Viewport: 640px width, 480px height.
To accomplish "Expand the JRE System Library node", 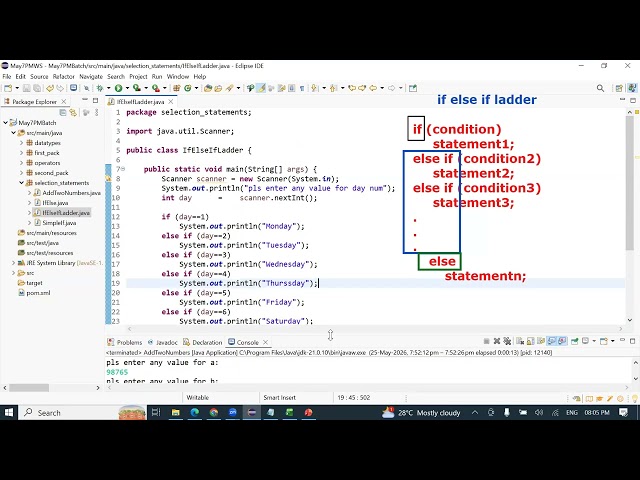I will [13, 263].
